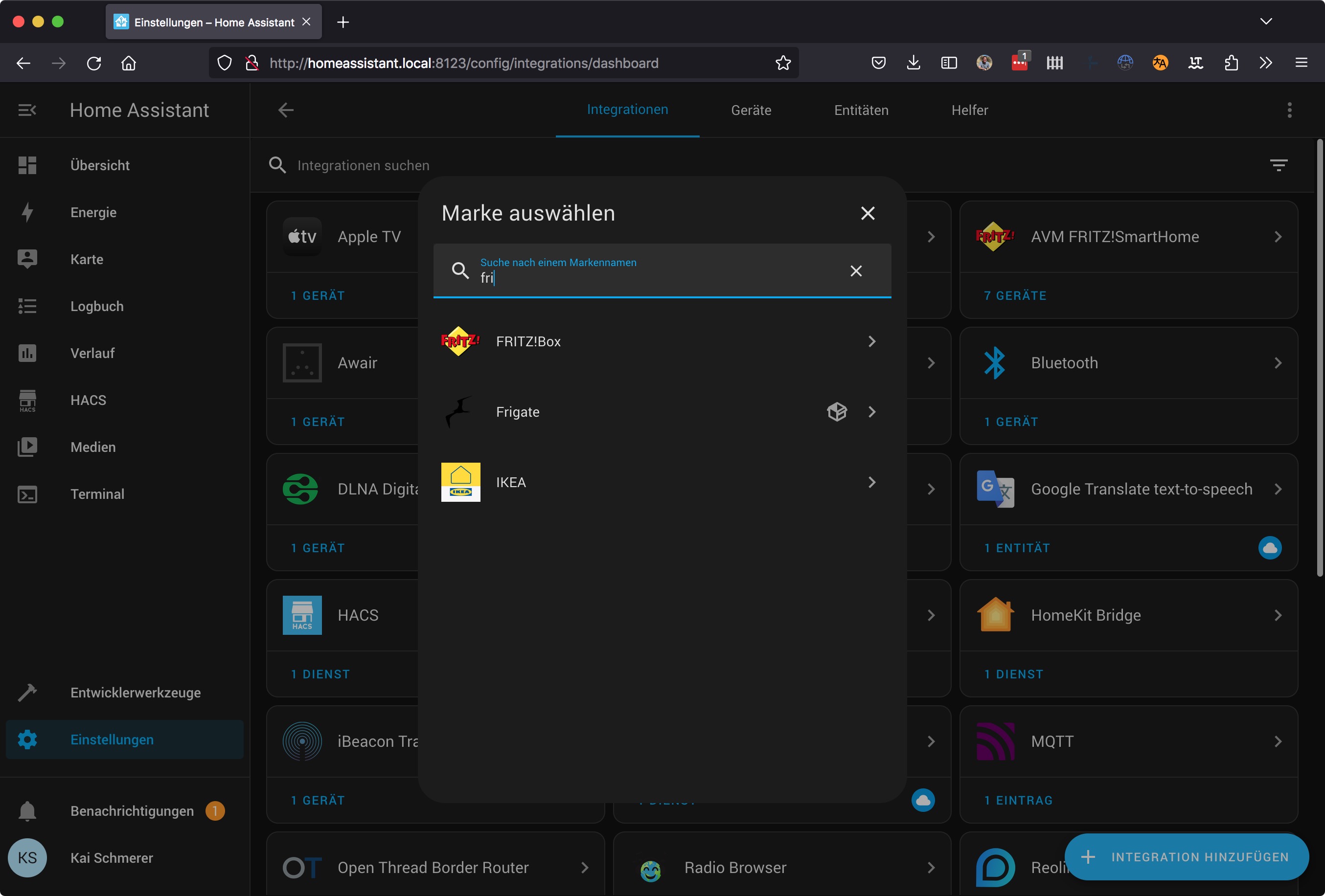Clear the brand search text
This screenshot has width=1325, height=896.
click(856, 271)
